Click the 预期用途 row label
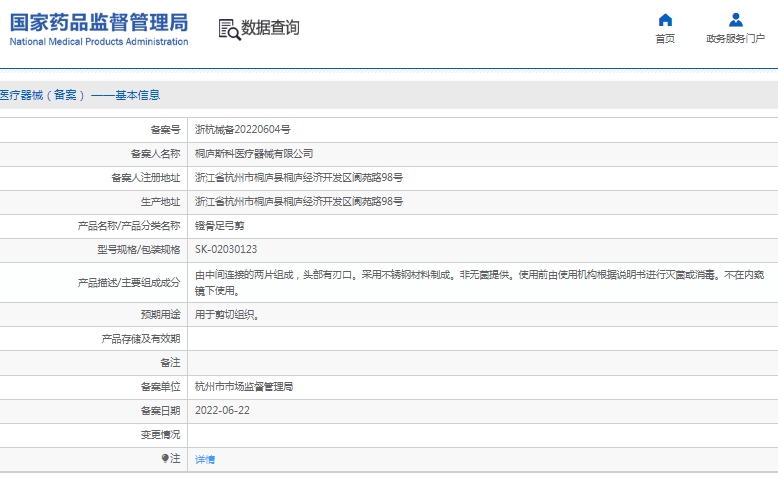The image size is (778, 480). pos(160,315)
